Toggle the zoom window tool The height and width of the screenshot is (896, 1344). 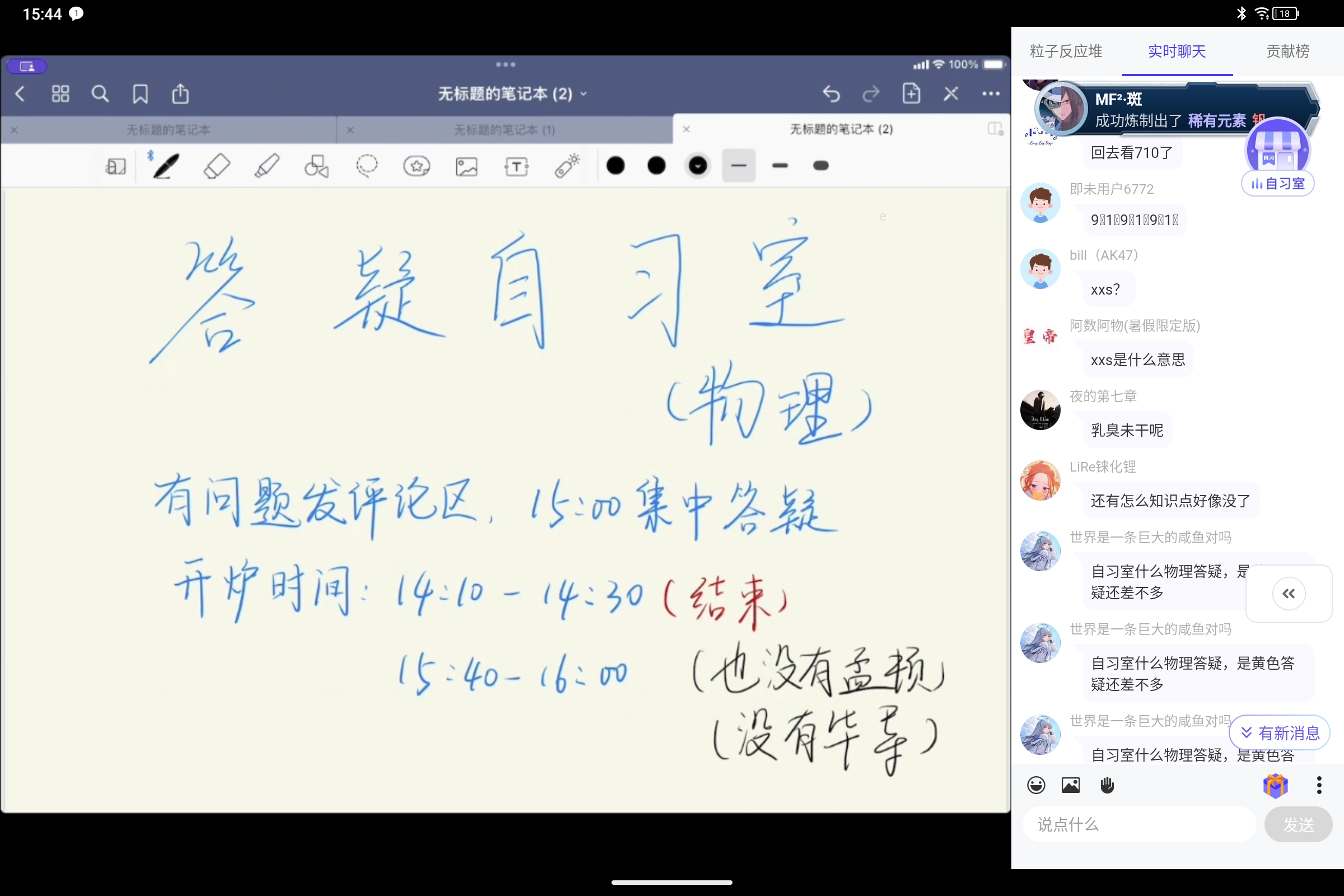pyautogui.click(x=116, y=166)
